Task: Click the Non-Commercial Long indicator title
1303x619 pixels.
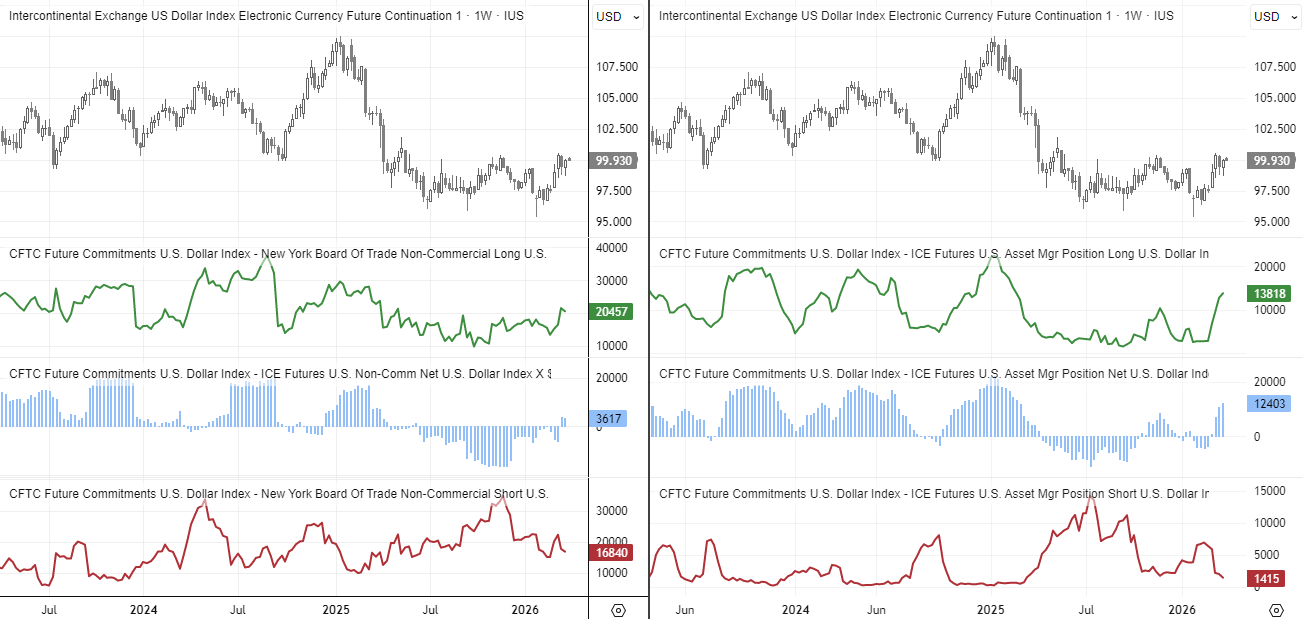Action: pyautogui.click(x=278, y=254)
